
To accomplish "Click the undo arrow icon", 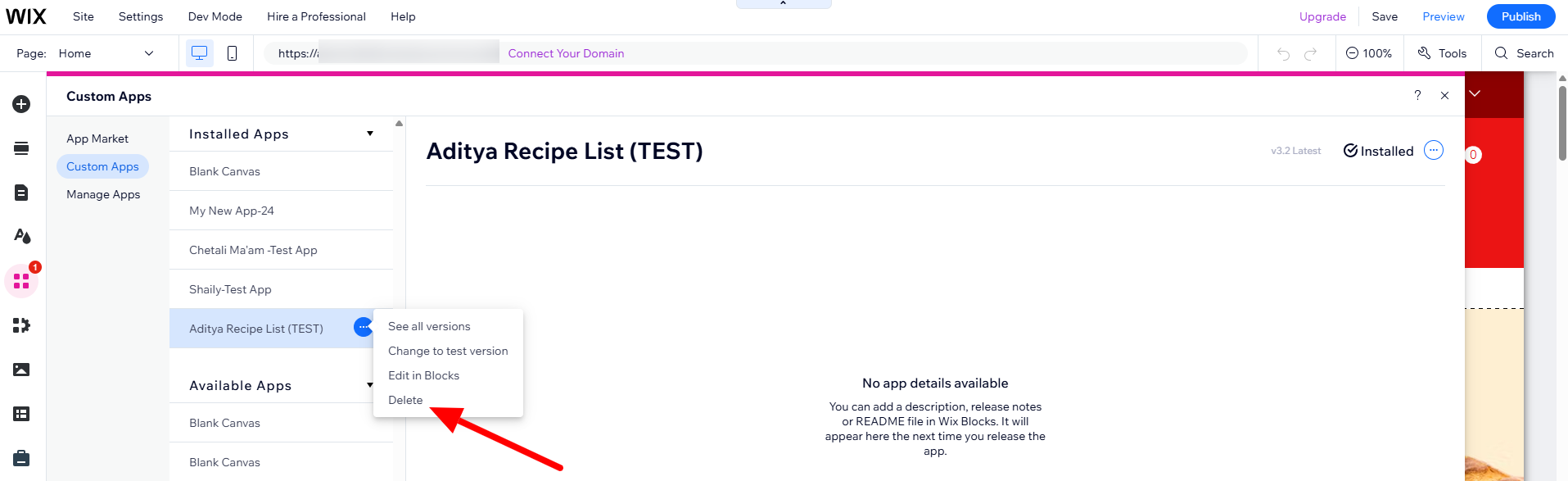I will pos(1283,54).
